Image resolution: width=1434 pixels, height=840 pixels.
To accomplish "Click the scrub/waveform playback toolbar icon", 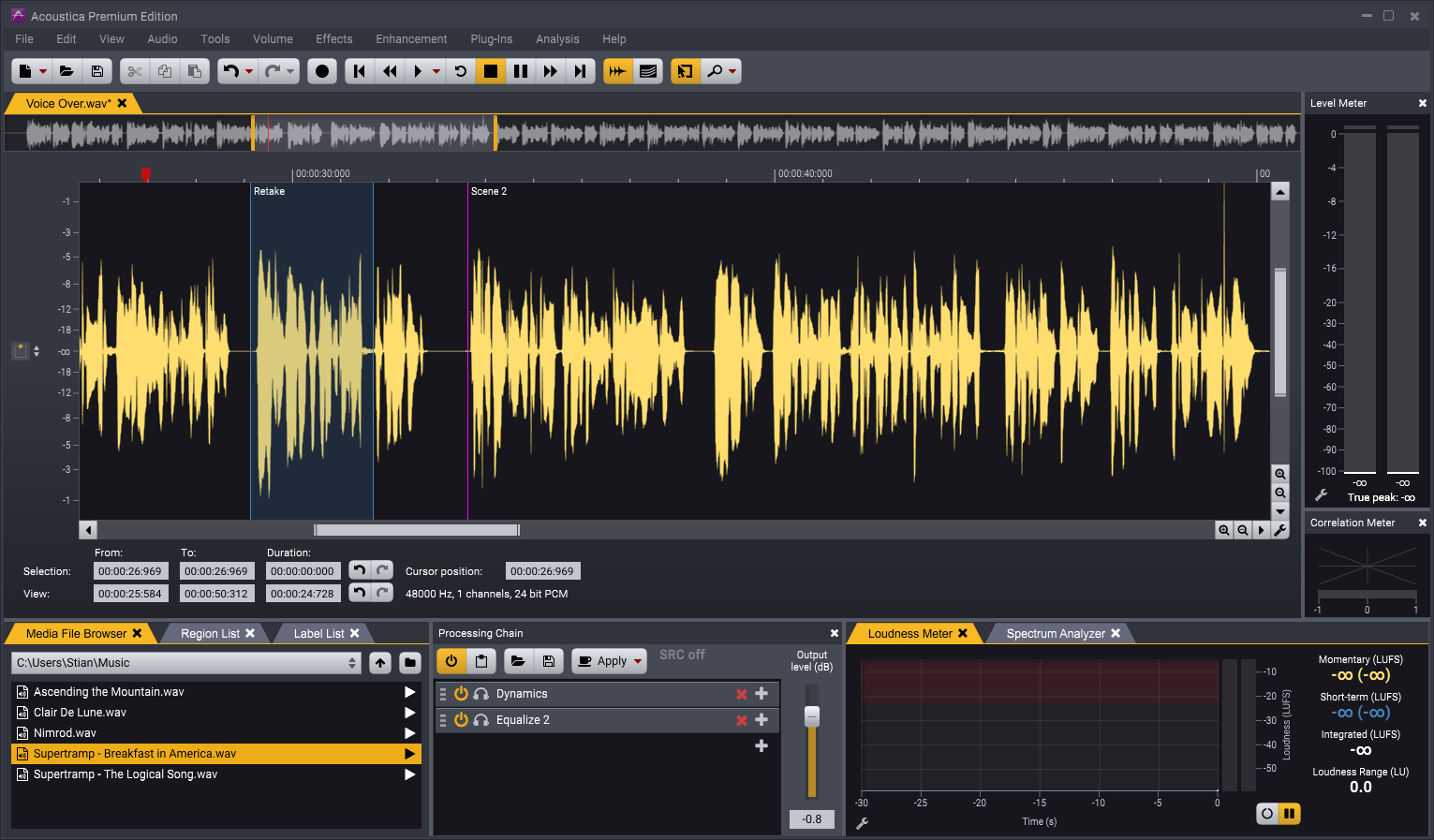I will pyautogui.click(x=617, y=70).
